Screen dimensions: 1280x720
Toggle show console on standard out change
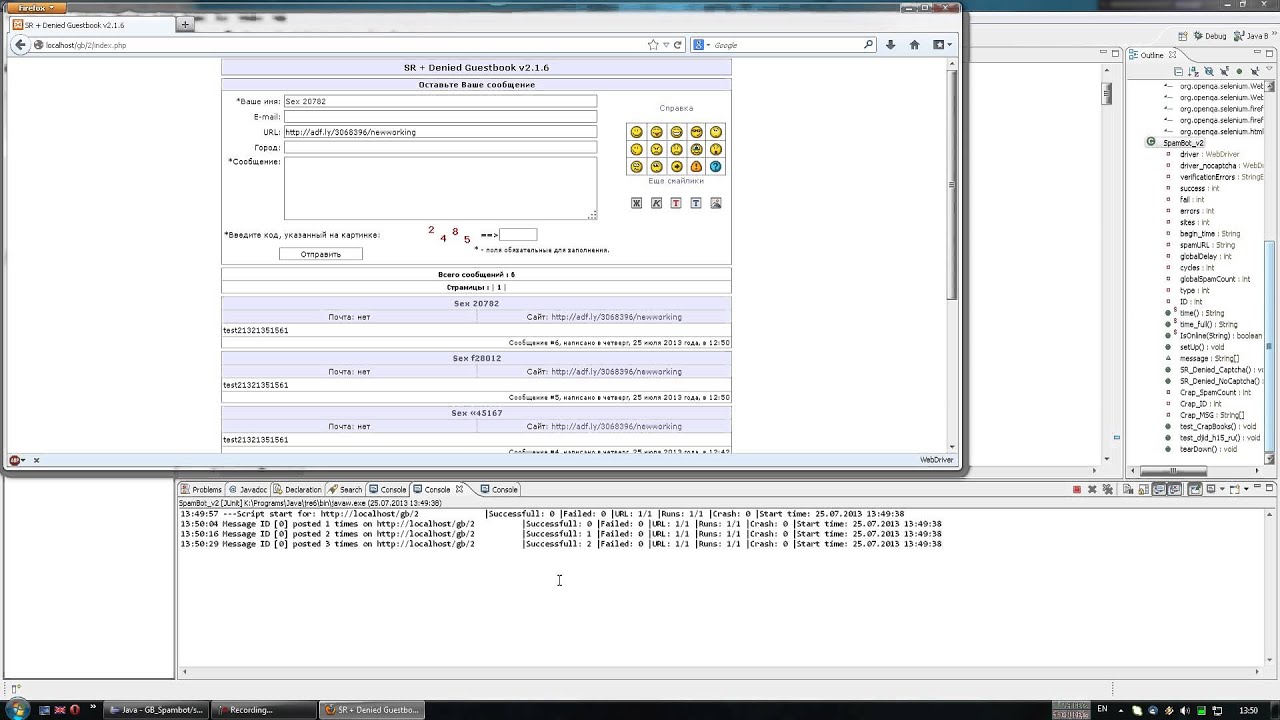[1159, 489]
